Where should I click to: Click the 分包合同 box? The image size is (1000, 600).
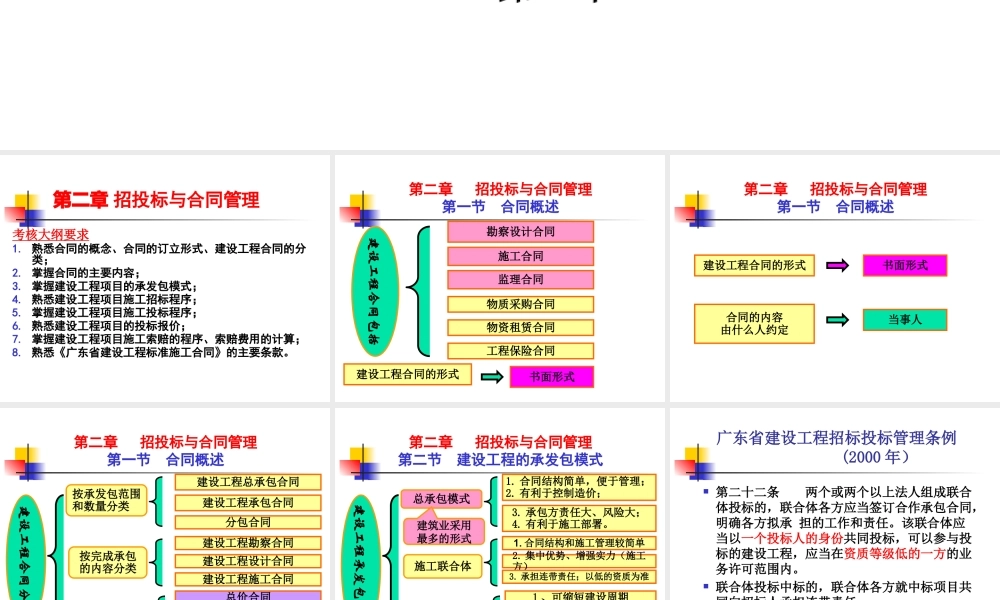click(248, 522)
